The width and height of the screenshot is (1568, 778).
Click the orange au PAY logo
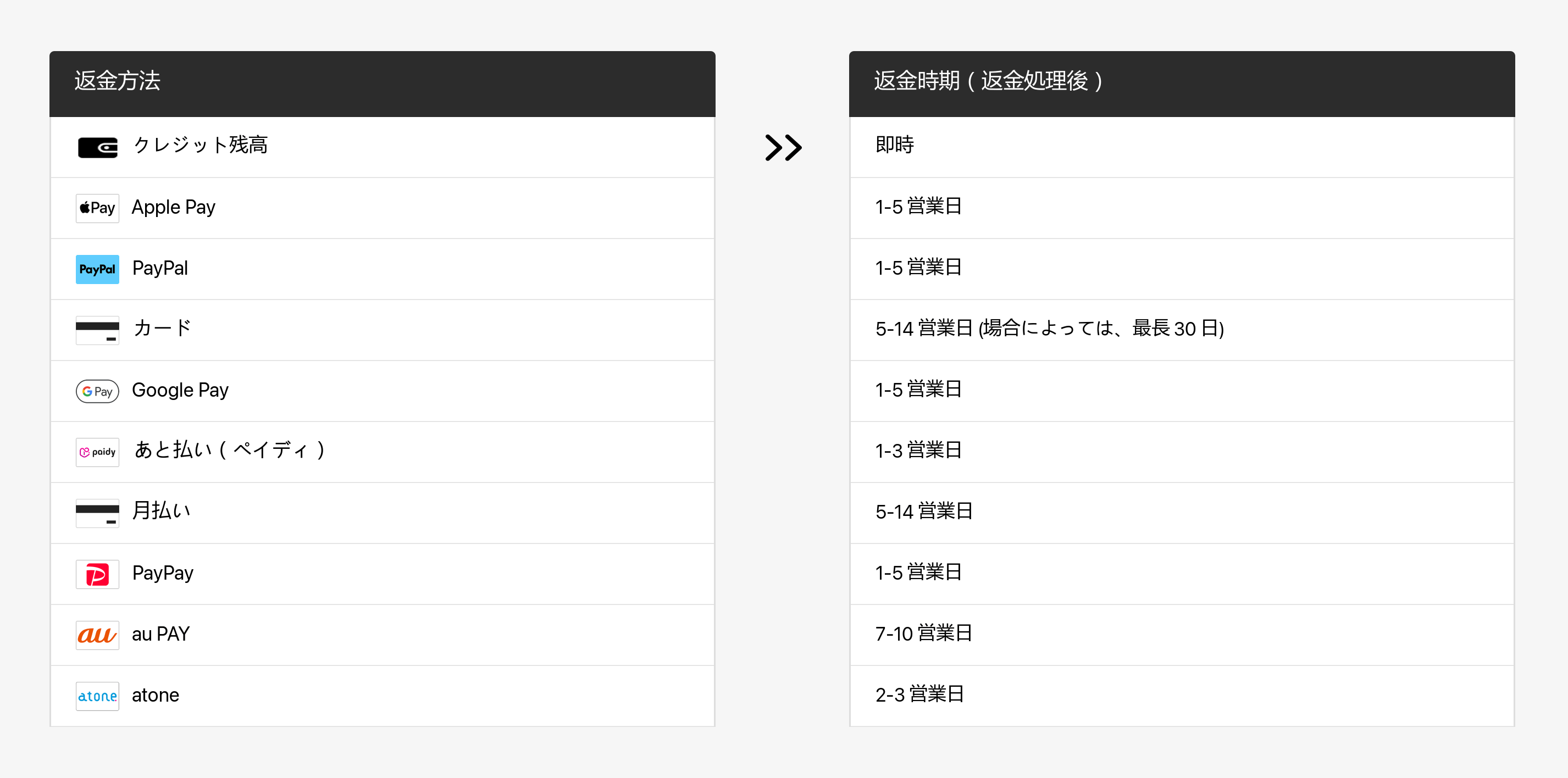point(97,635)
